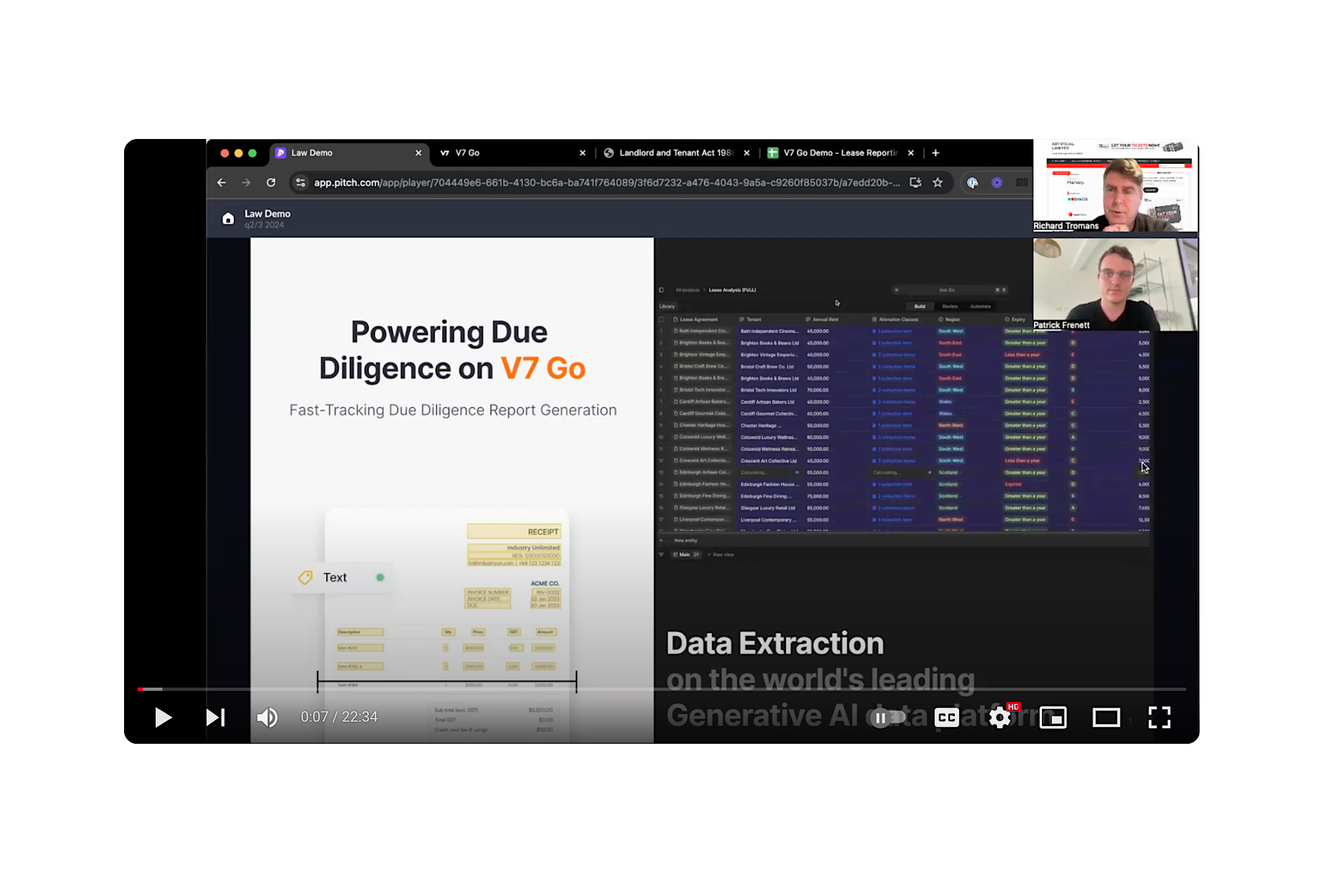Switch video to theater mode
This screenshot has height=896, width=1328.
coord(1106,717)
